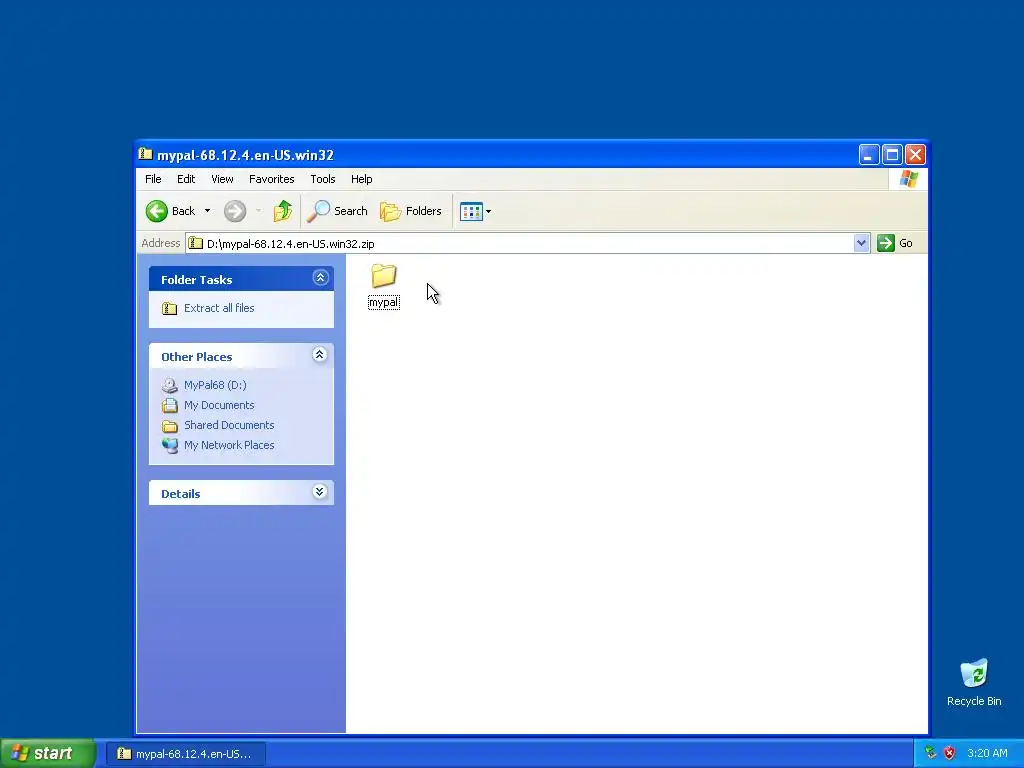The image size is (1024, 768).
Task: Click the Views icon in toolbar
Action: pos(471,211)
